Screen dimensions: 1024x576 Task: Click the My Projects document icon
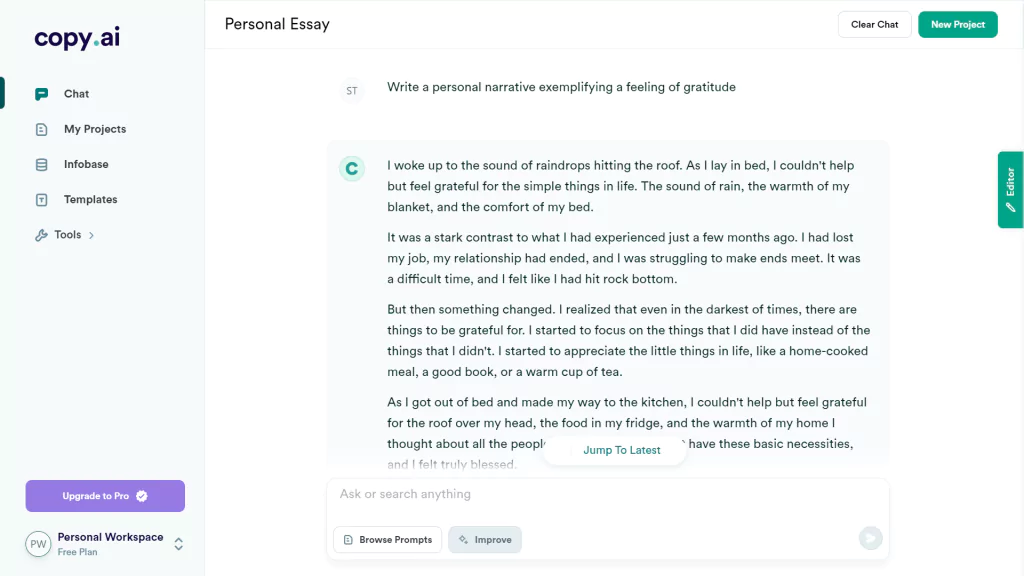42,129
